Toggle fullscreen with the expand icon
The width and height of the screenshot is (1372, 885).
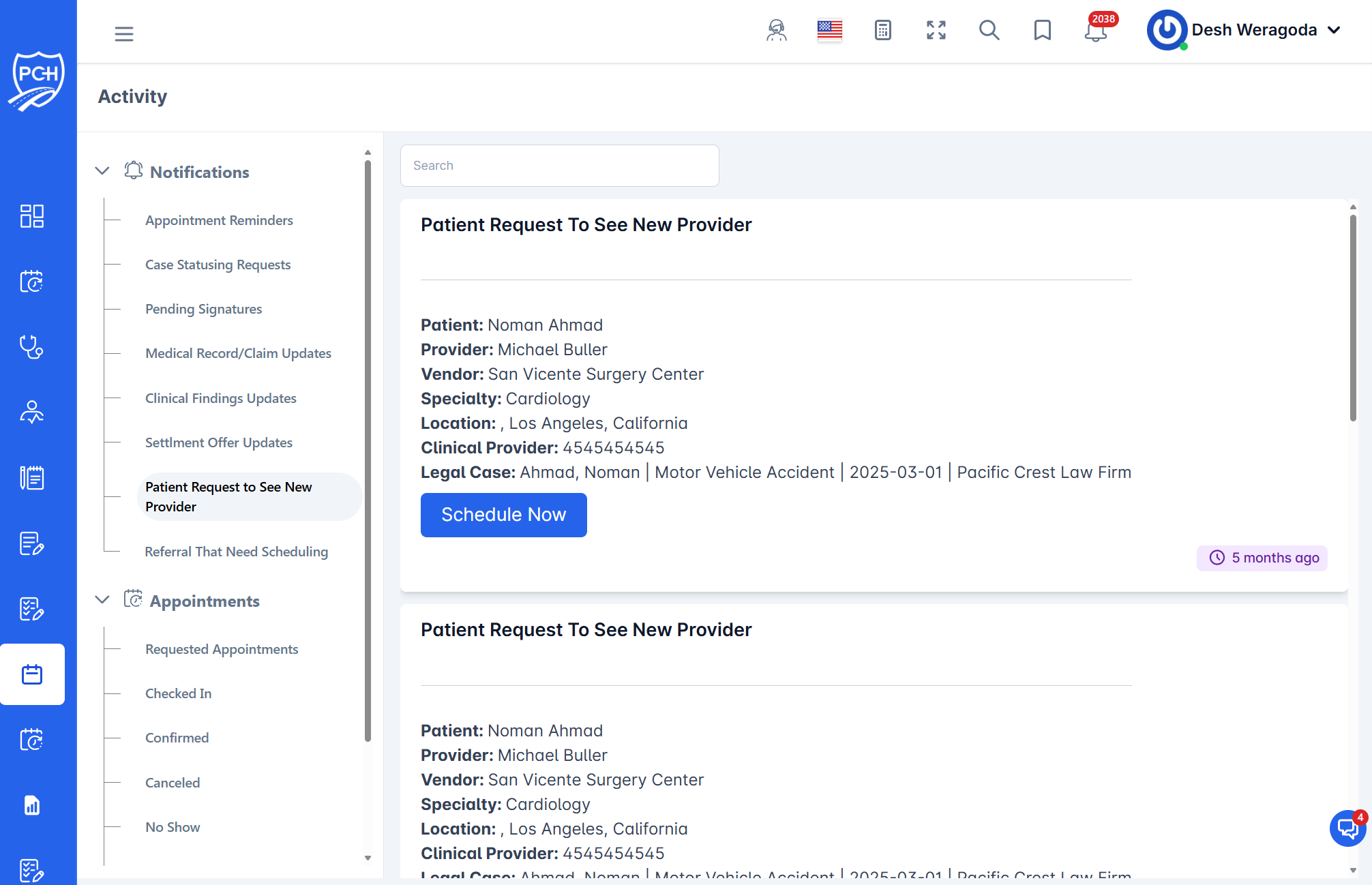click(x=936, y=30)
